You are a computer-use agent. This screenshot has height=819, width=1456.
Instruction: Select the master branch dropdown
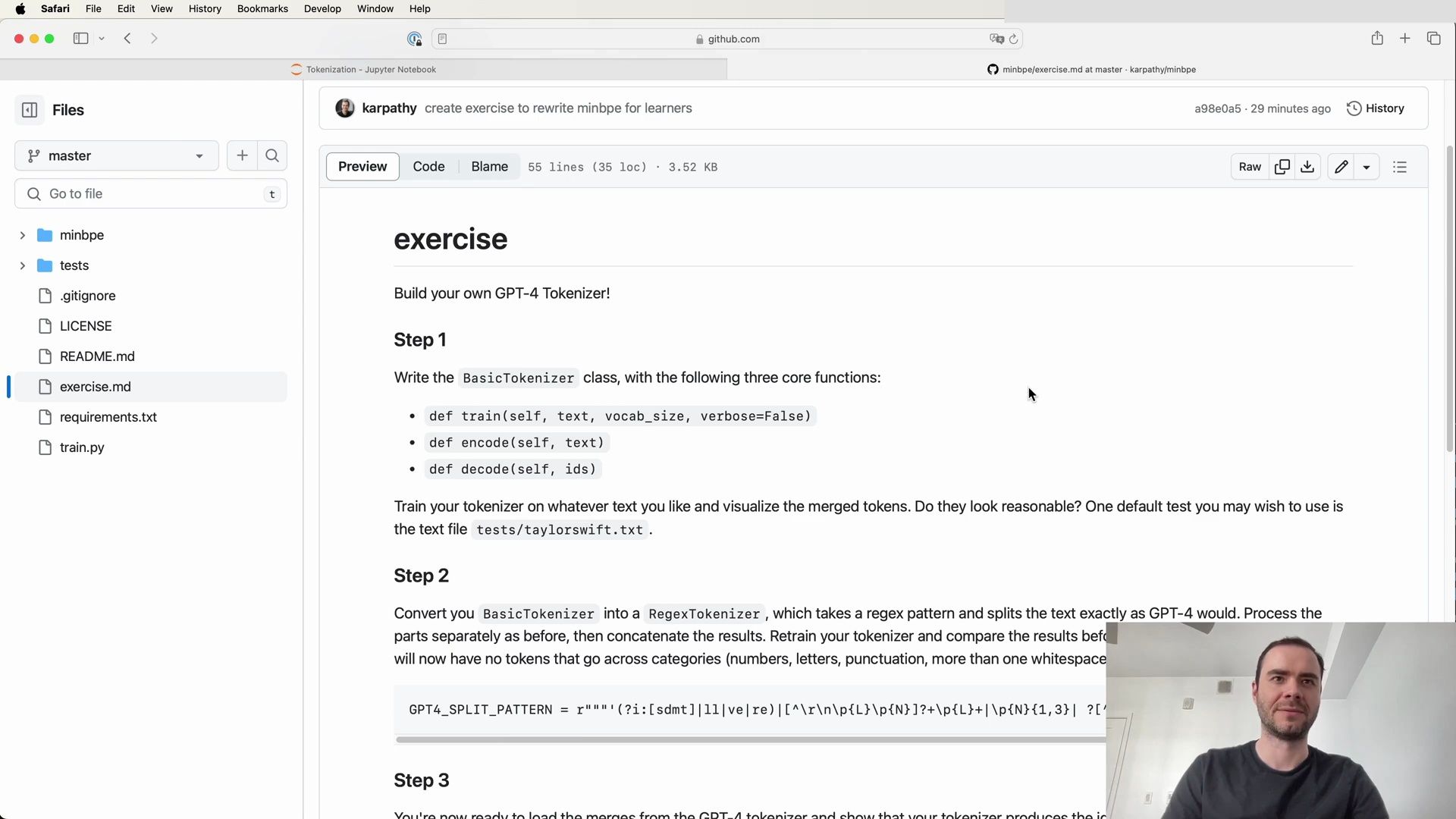point(115,155)
